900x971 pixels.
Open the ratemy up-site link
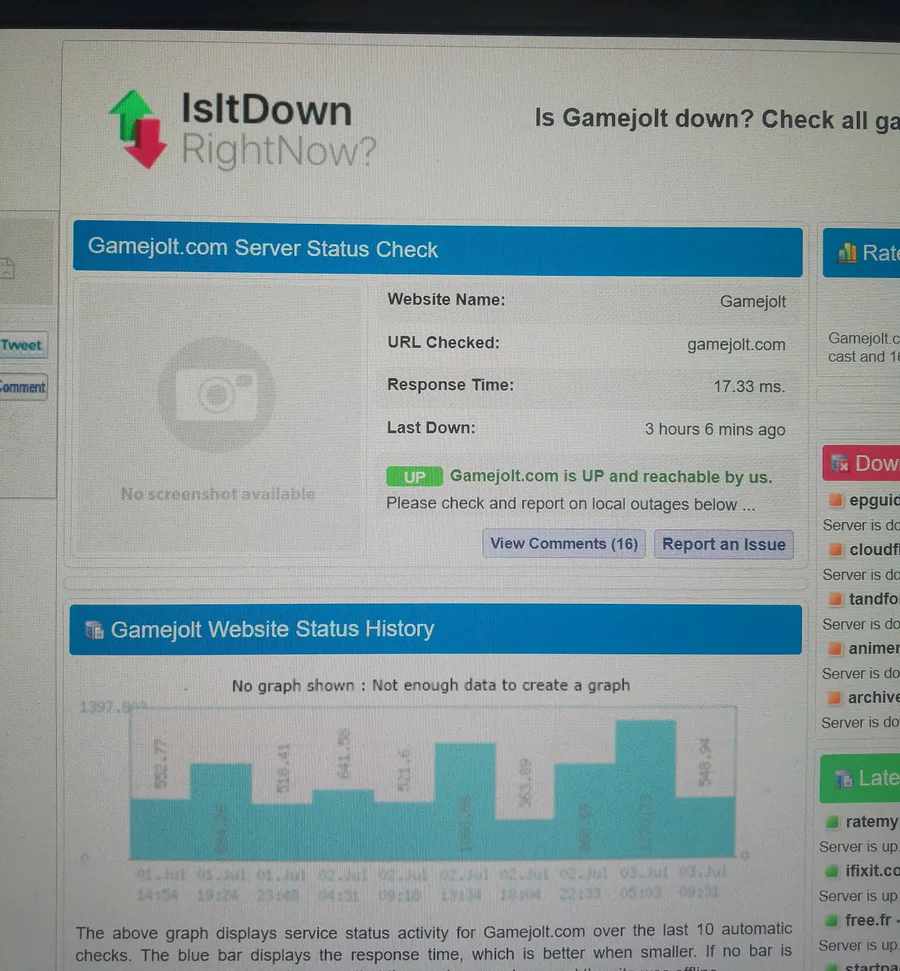click(872, 822)
